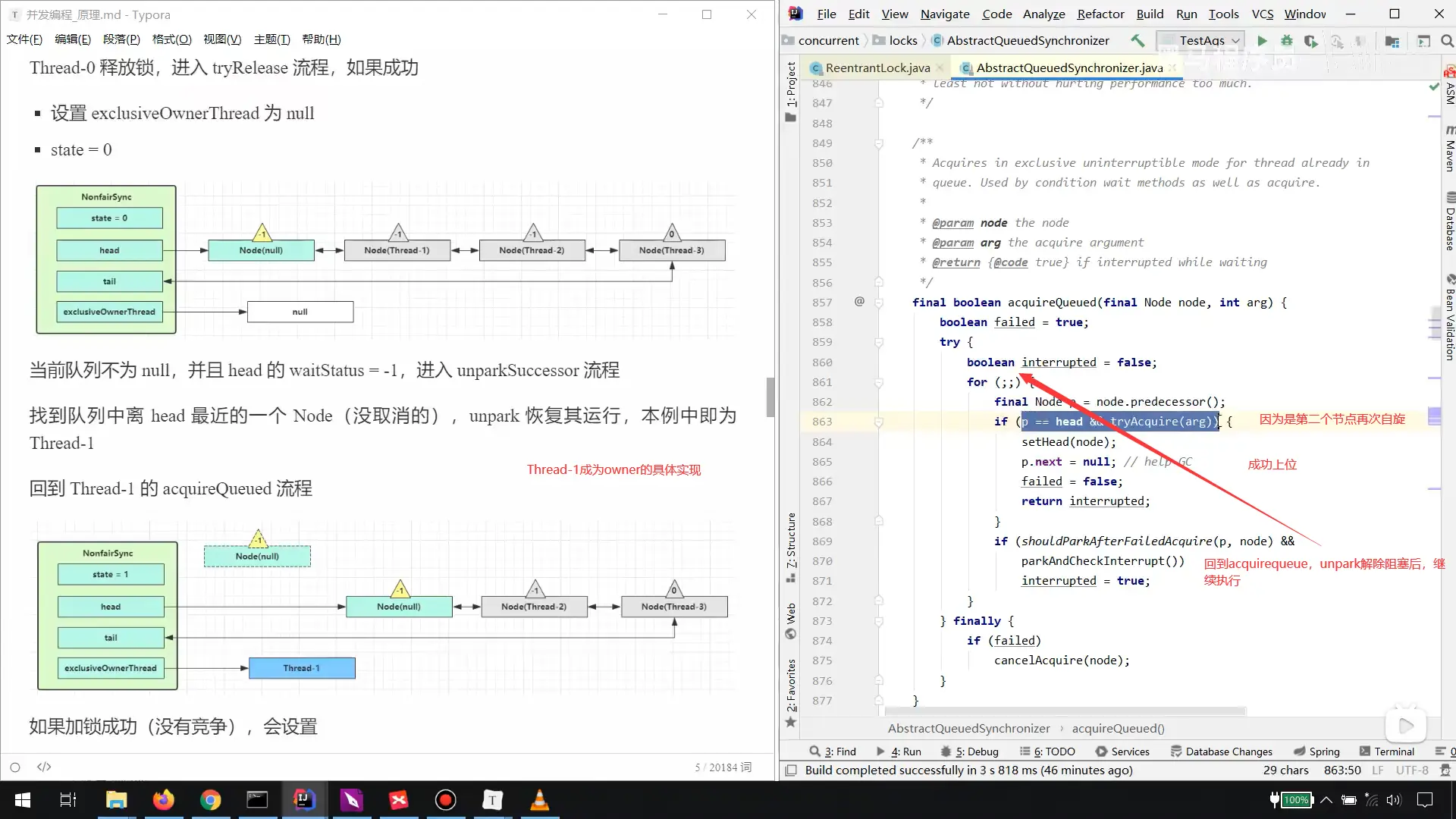Run with Coverage shield icon
The height and width of the screenshot is (819, 1456).
1310,41
